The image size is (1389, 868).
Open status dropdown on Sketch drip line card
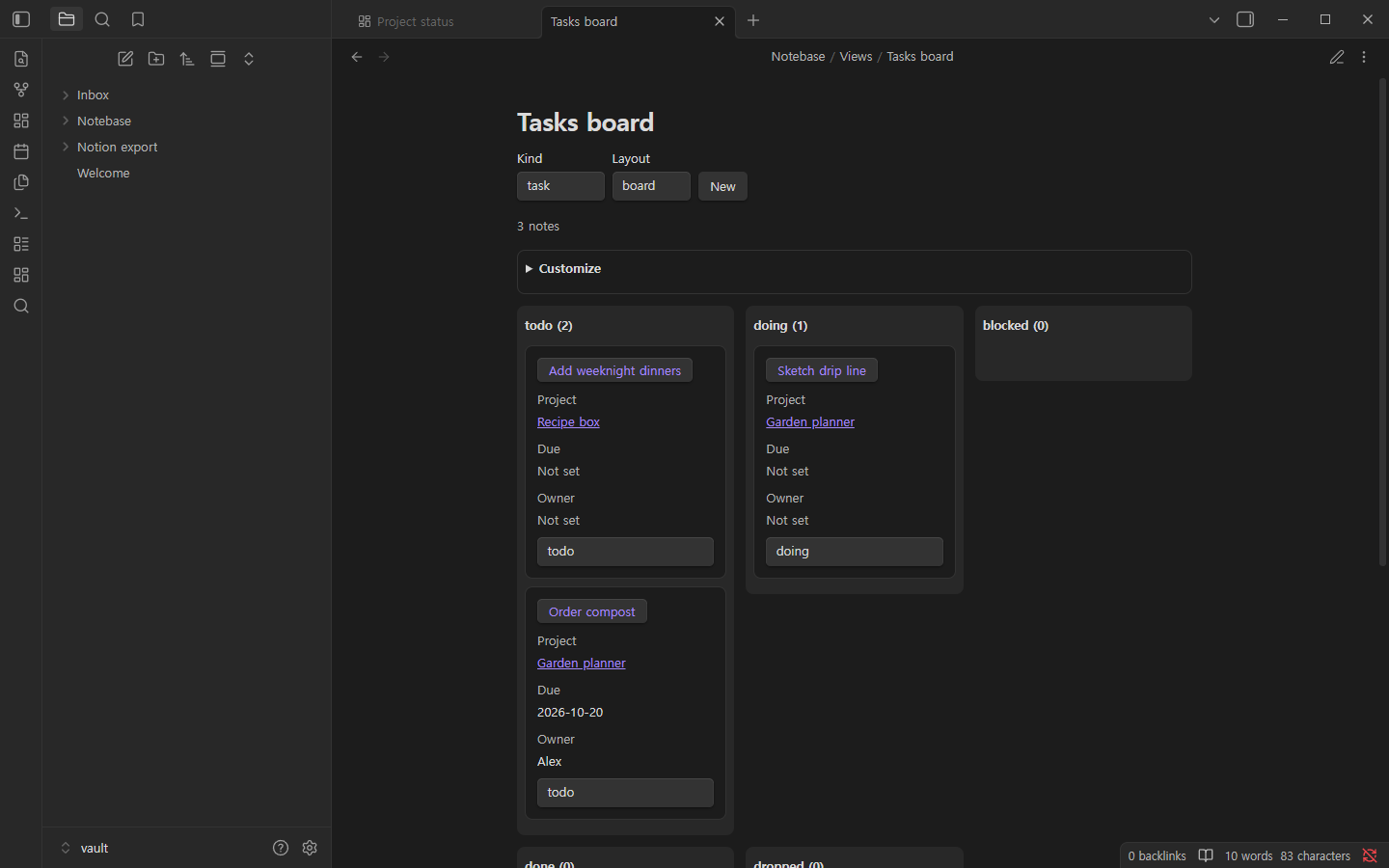[855, 552]
